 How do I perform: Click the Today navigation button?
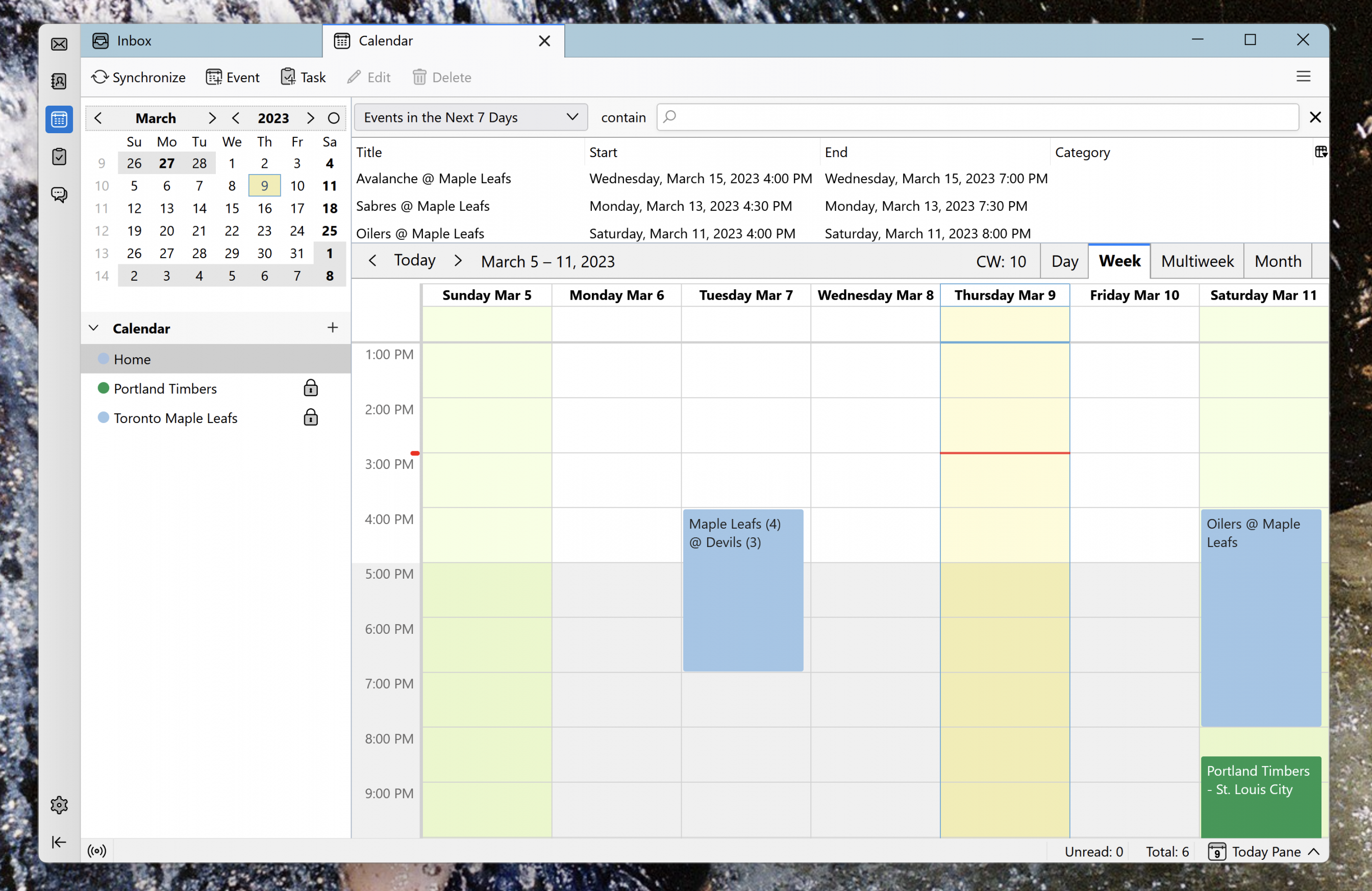(415, 261)
